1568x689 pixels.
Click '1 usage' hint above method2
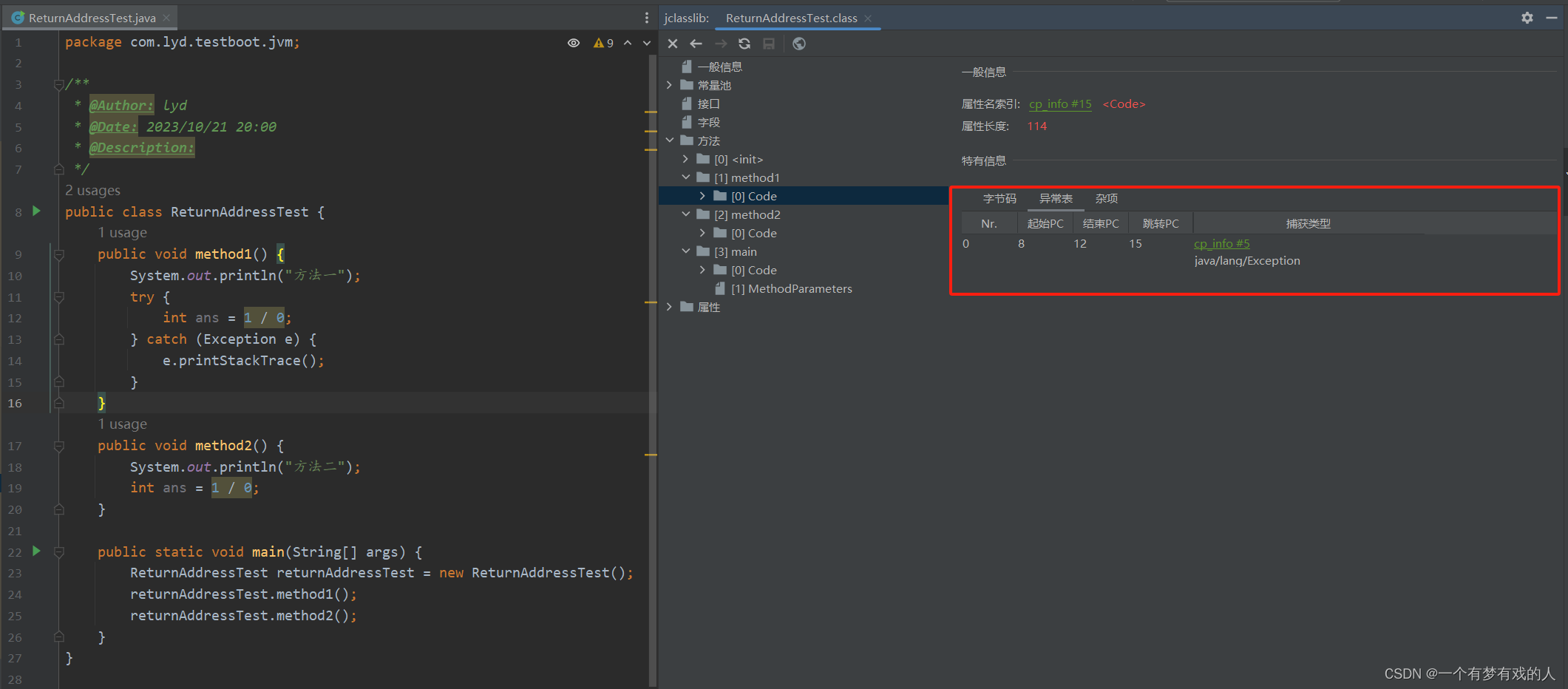coord(122,424)
